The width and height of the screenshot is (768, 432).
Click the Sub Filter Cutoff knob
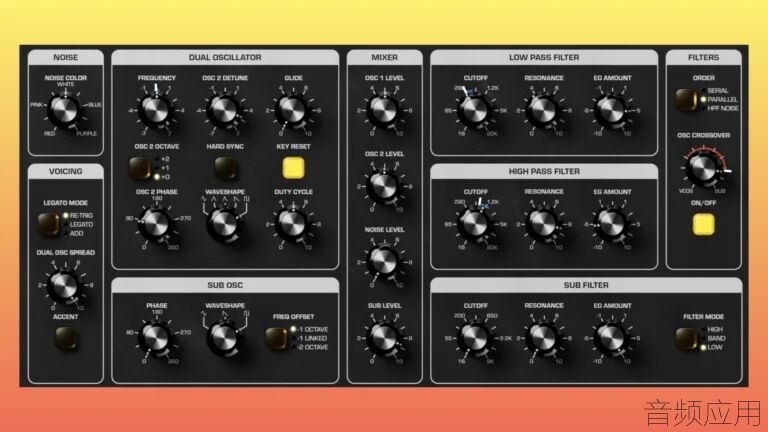click(x=475, y=337)
